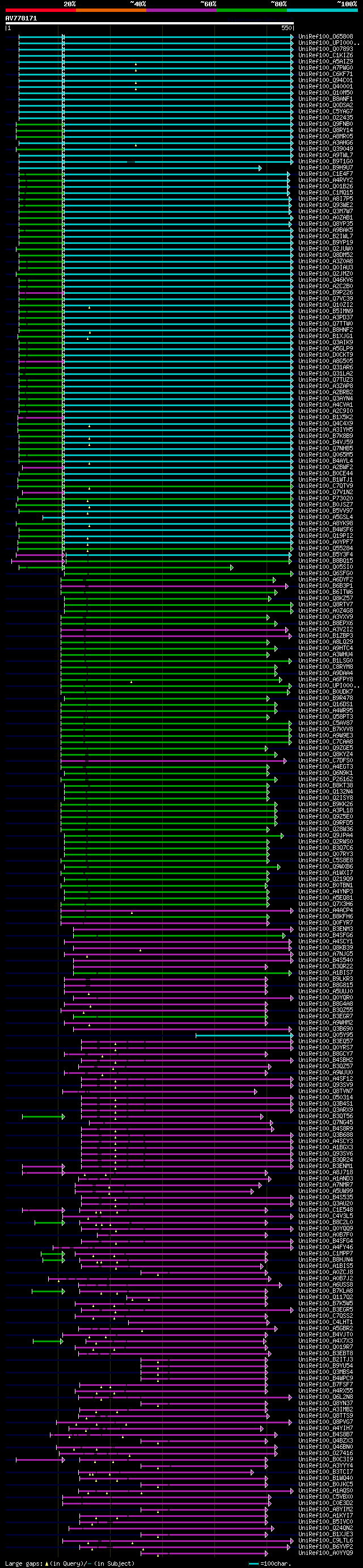363x1568 pixels.
Task: Open hit UniRef100_Q07893
Action: pyautogui.click(x=325, y=49)
